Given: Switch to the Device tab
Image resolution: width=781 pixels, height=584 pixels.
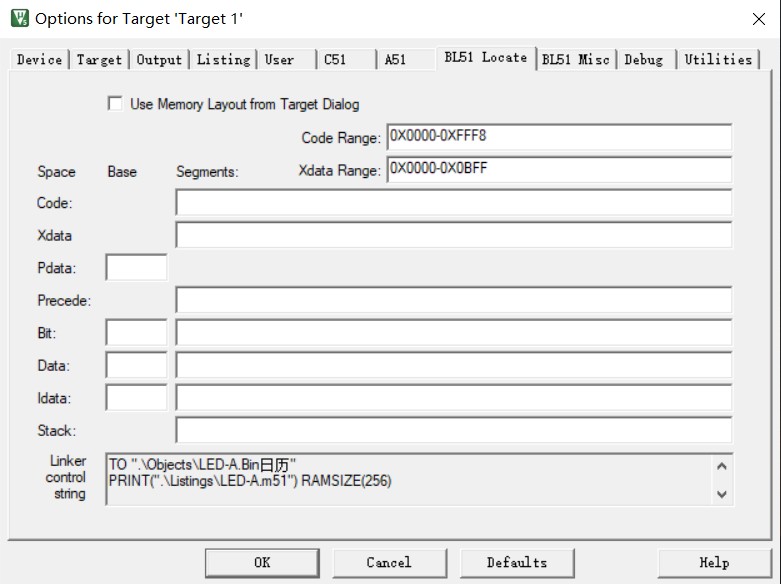Looking at the screenshot, I should [39, 60].
